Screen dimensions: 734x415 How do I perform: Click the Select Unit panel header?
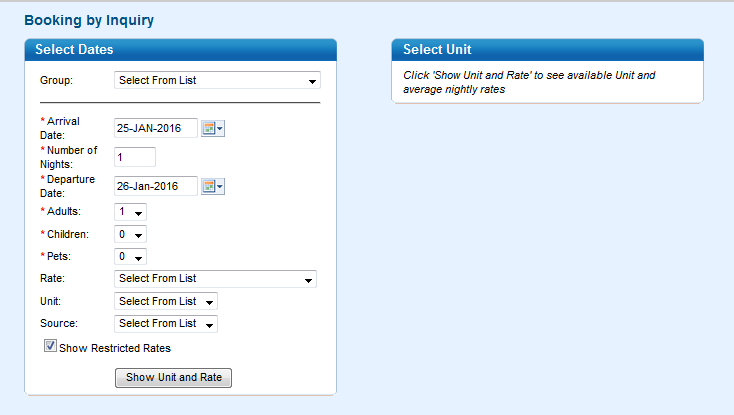pos(547,50)
